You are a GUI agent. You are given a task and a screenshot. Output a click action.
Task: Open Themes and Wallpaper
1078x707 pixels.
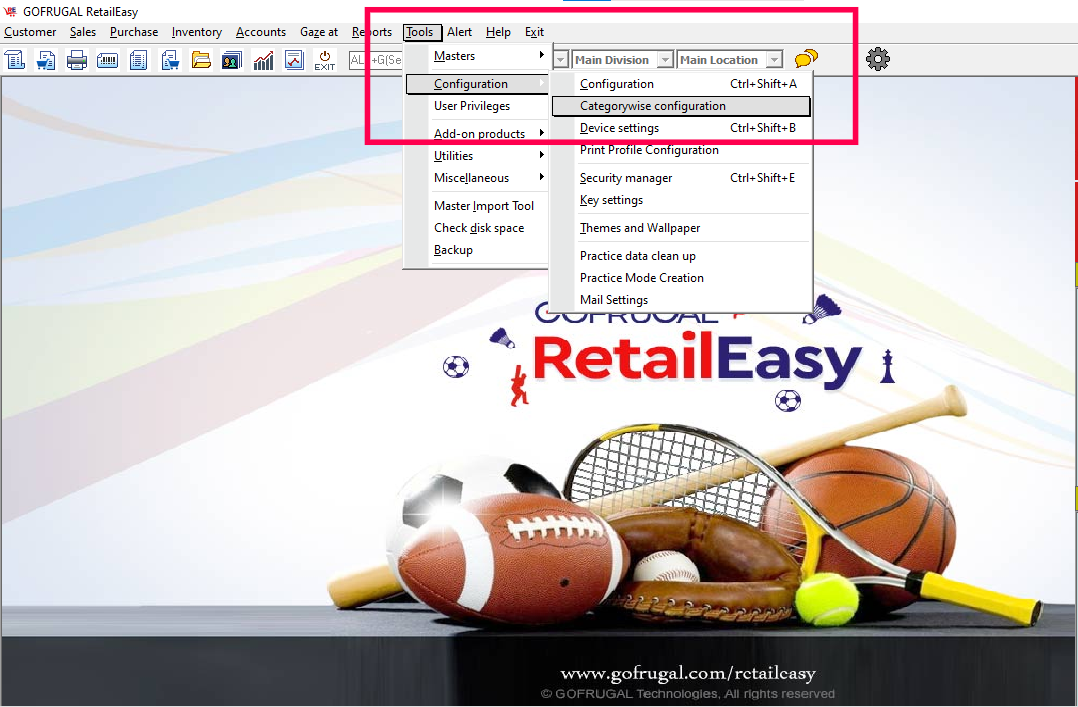pyautogui.click(x=681, y=228)
